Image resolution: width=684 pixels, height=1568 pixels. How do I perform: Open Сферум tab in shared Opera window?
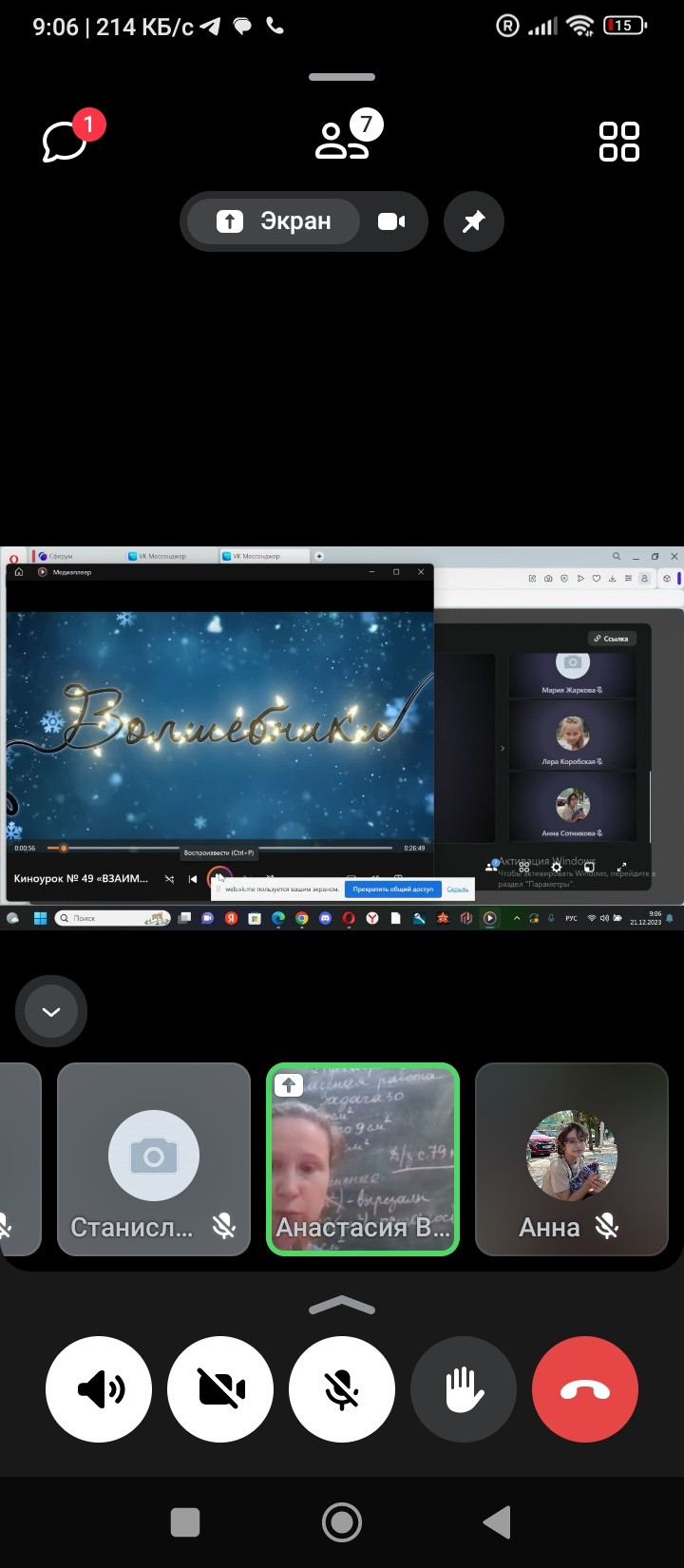[78, 556]
